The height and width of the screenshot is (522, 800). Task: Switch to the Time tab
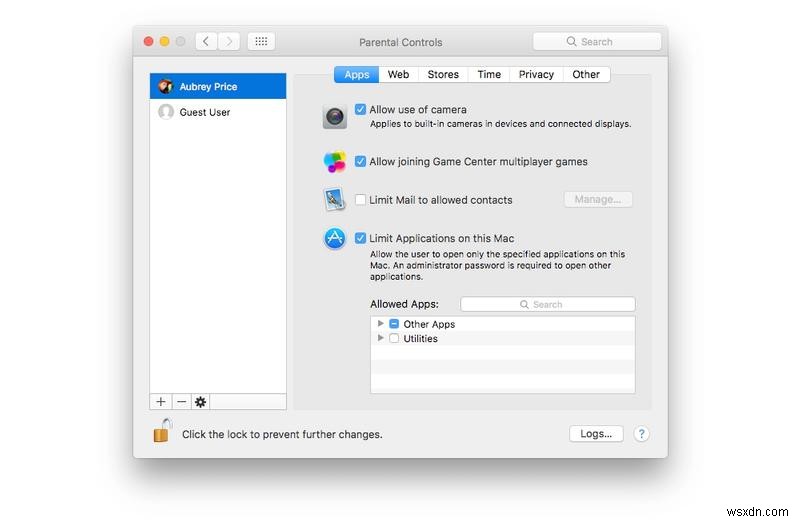tap(489, 74)
